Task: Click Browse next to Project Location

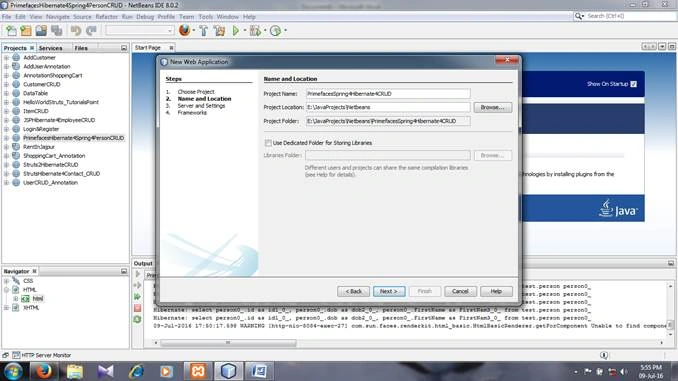Action: click(493, 107)
